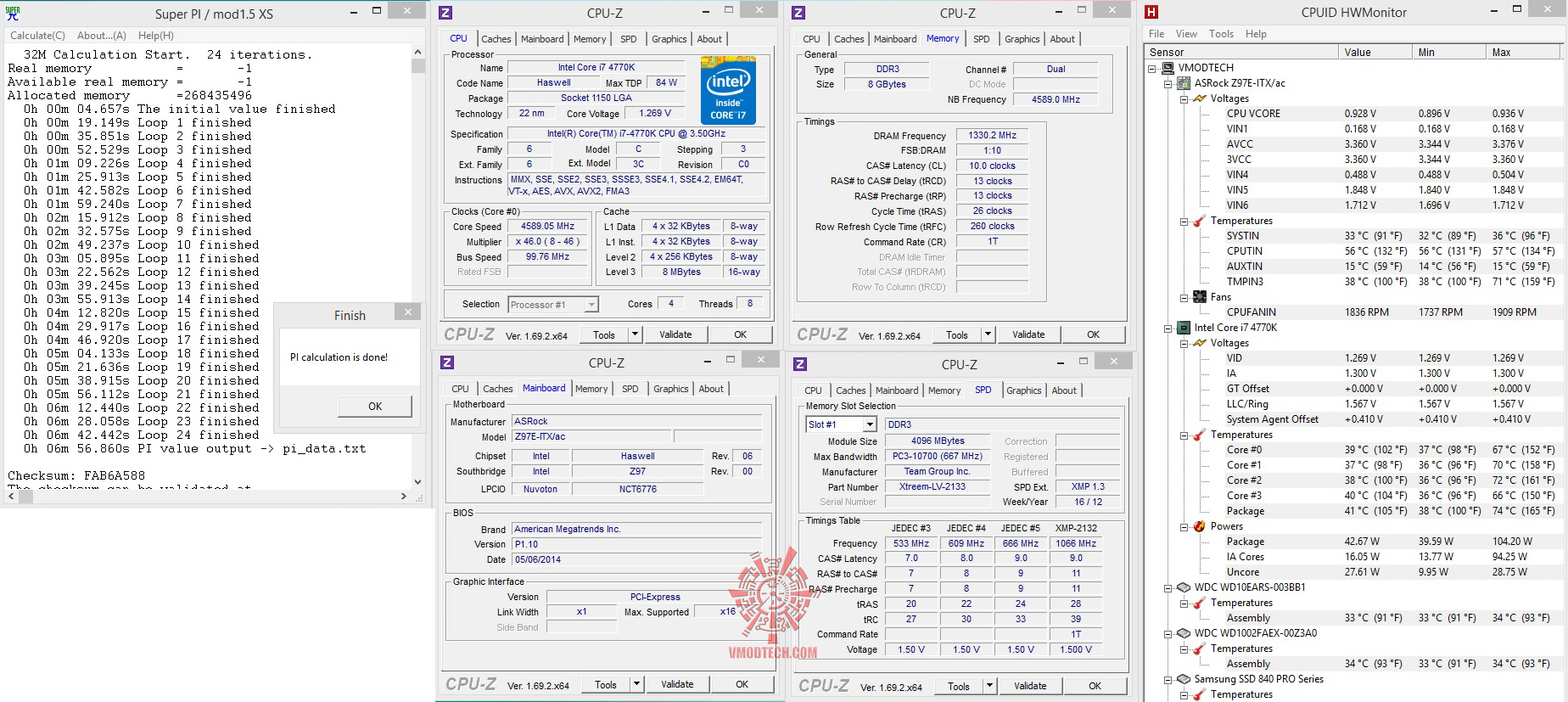Open the View menu in HWMonitor
The image size is (1568, 702).
1186,34
